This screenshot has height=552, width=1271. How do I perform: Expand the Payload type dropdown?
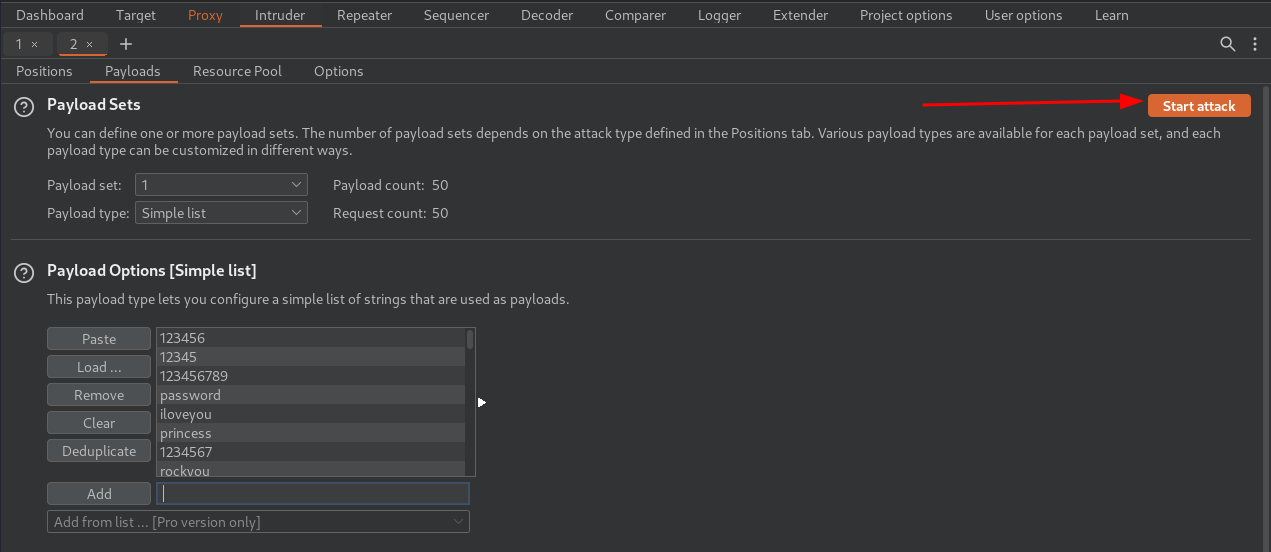click(x=221, y=213)
